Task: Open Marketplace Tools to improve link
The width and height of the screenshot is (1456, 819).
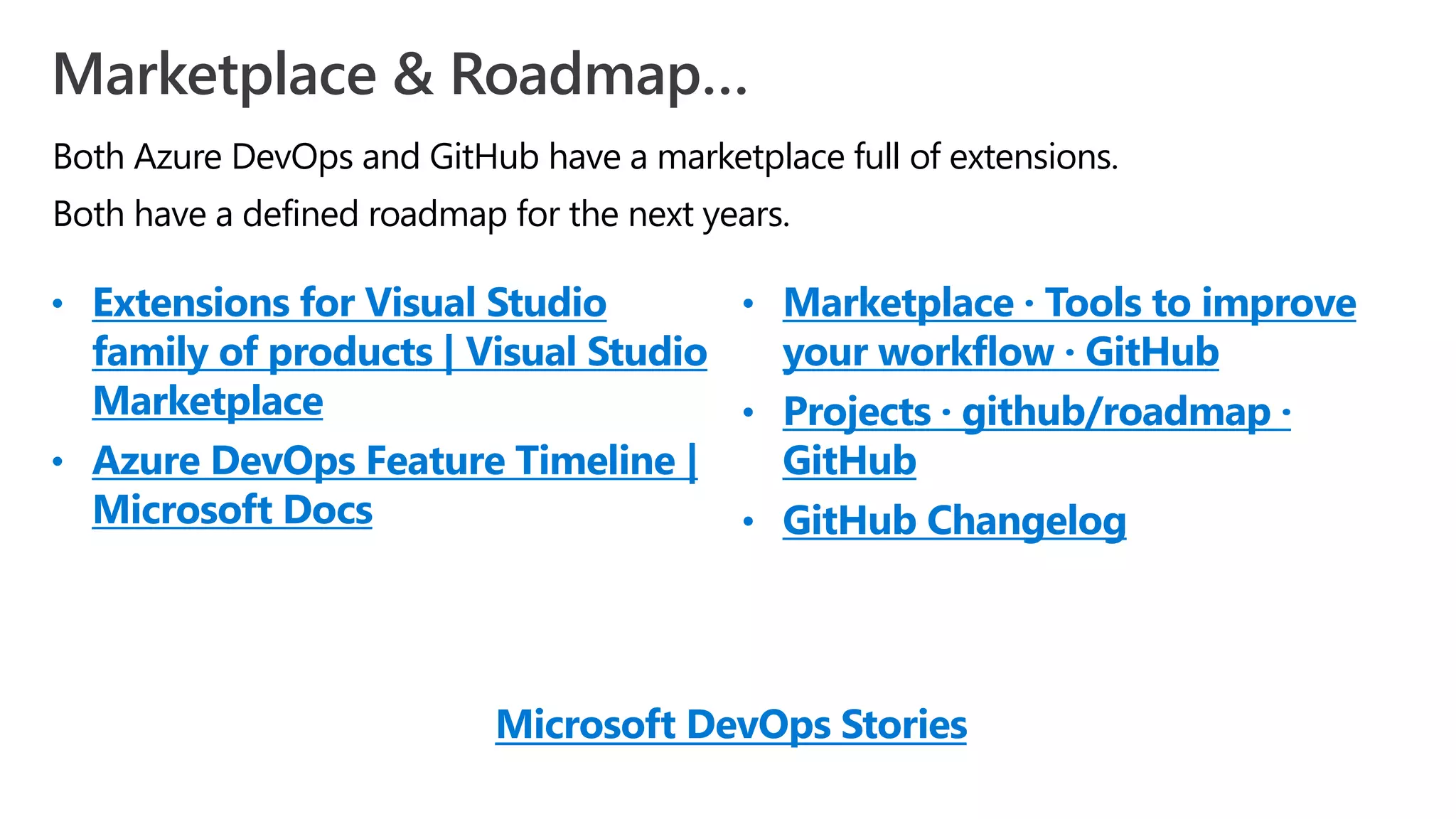Action: tap(1069, 303)
